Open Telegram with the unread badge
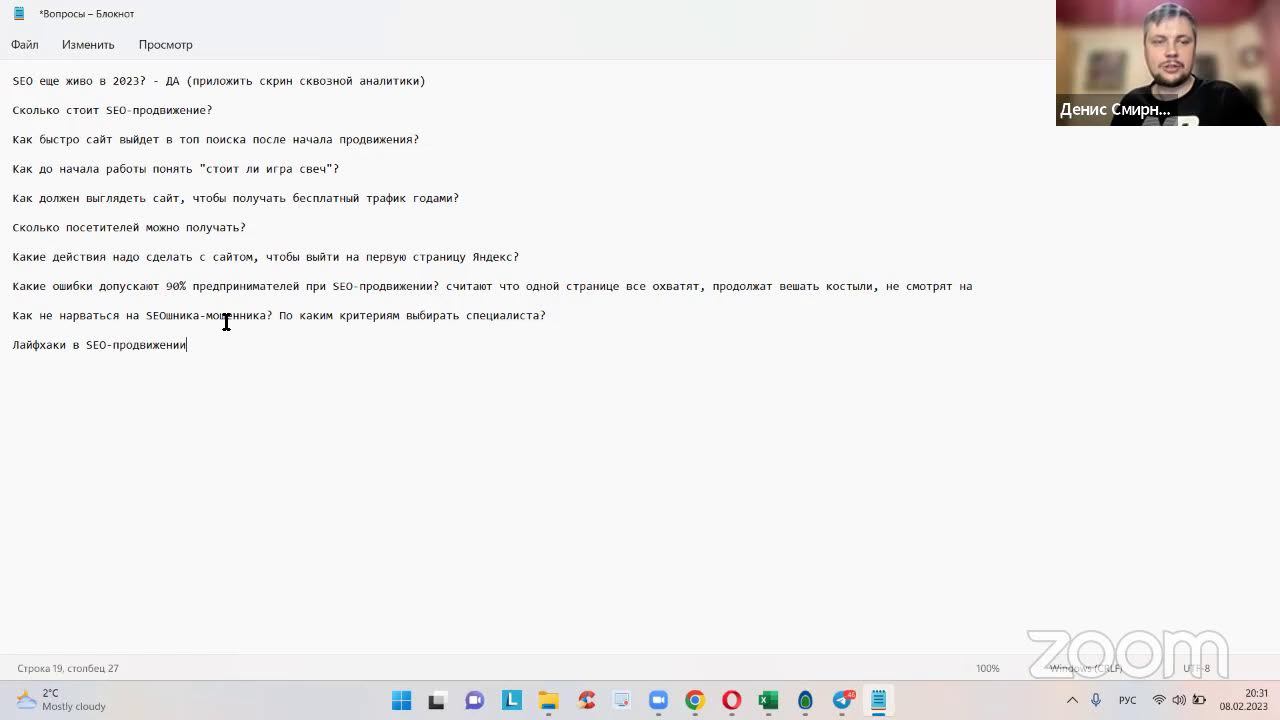Viewport: 1280px width, 720px height. 842,701
